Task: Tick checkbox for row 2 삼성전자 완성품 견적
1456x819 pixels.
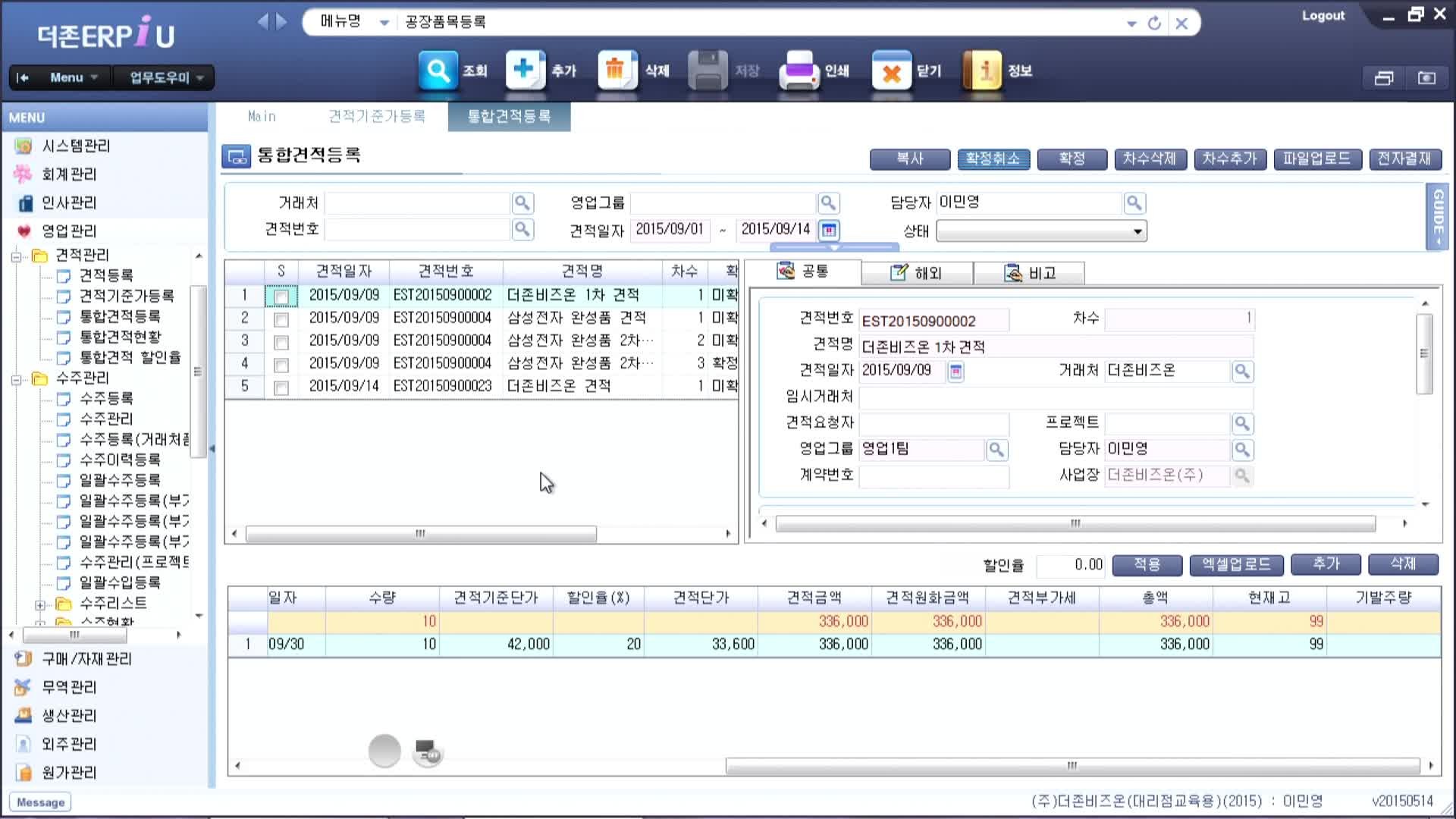Action: (x=281, y=319)
